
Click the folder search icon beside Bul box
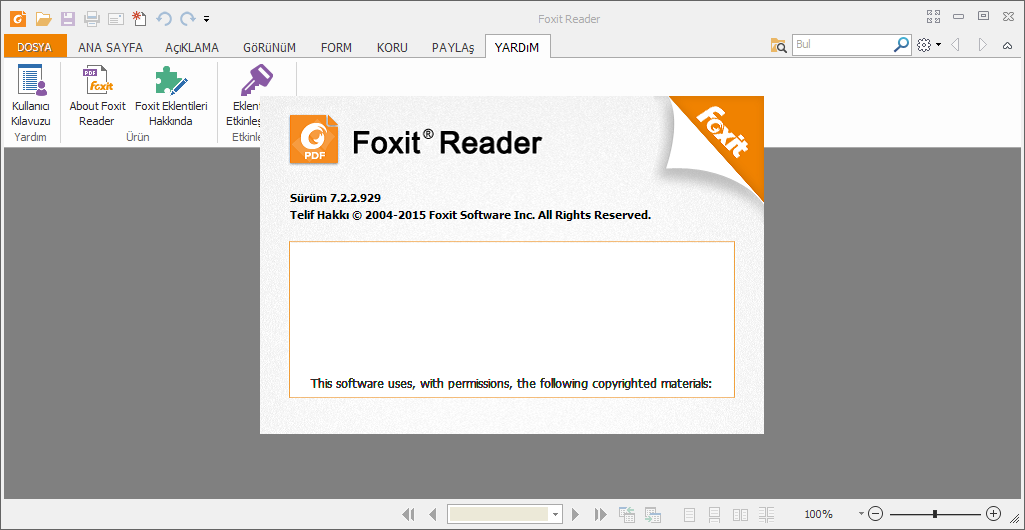tap(778, 45)
